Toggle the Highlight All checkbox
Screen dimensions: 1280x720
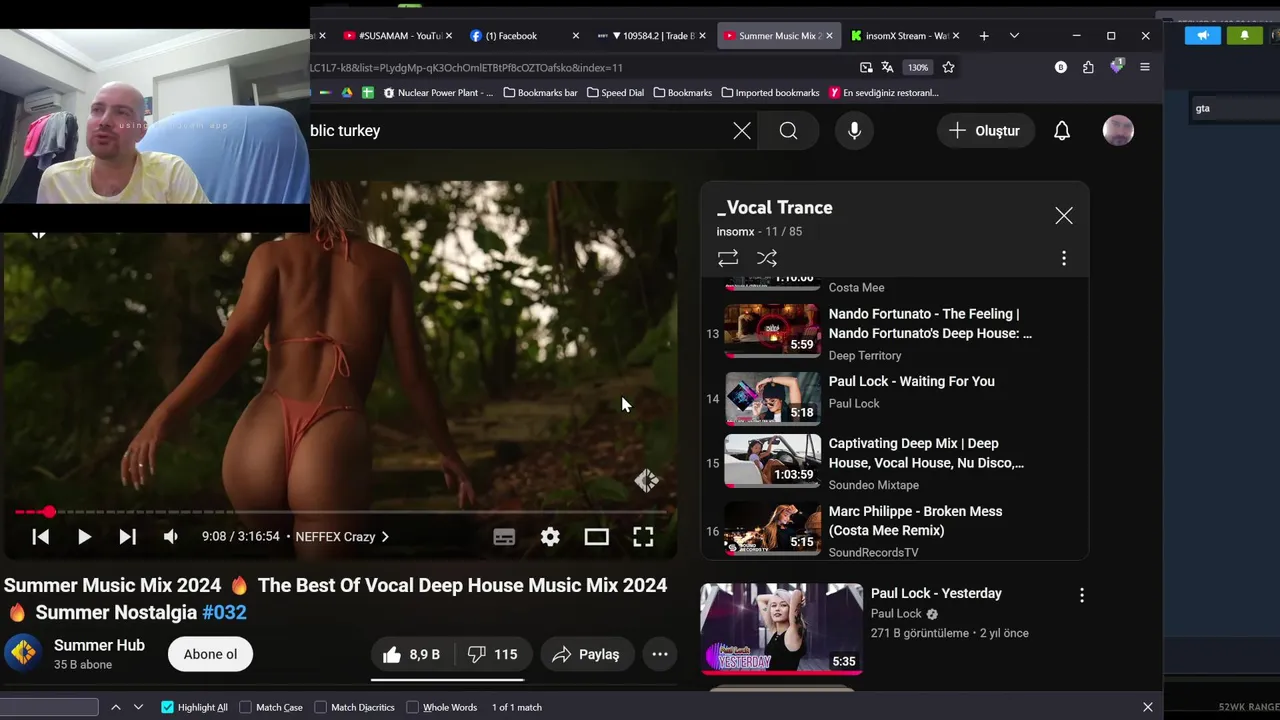167,707
